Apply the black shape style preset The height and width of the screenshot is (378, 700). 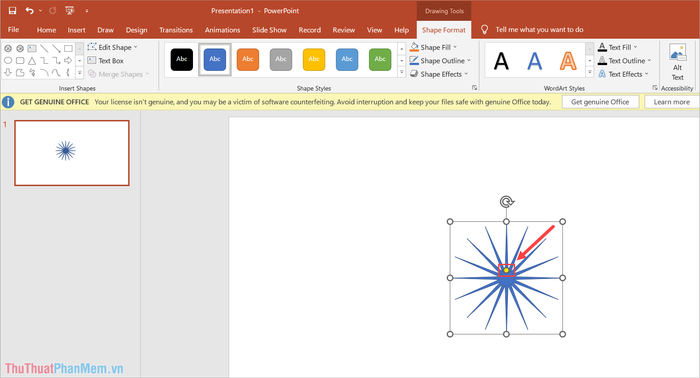coord(182,59)
